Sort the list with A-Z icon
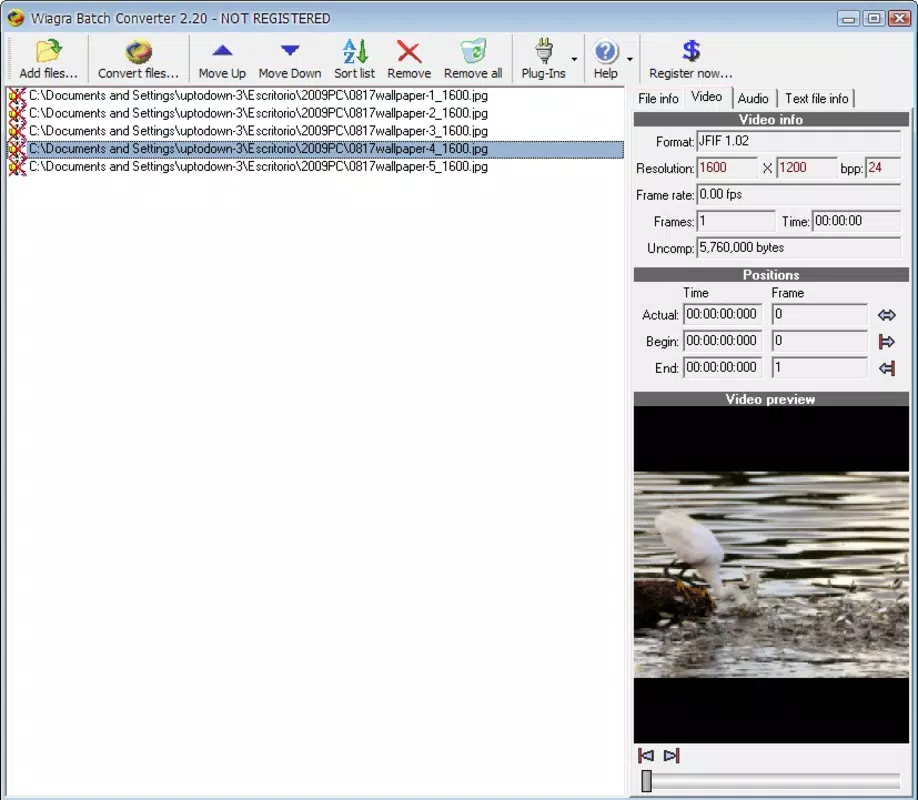 click(355, 51)
